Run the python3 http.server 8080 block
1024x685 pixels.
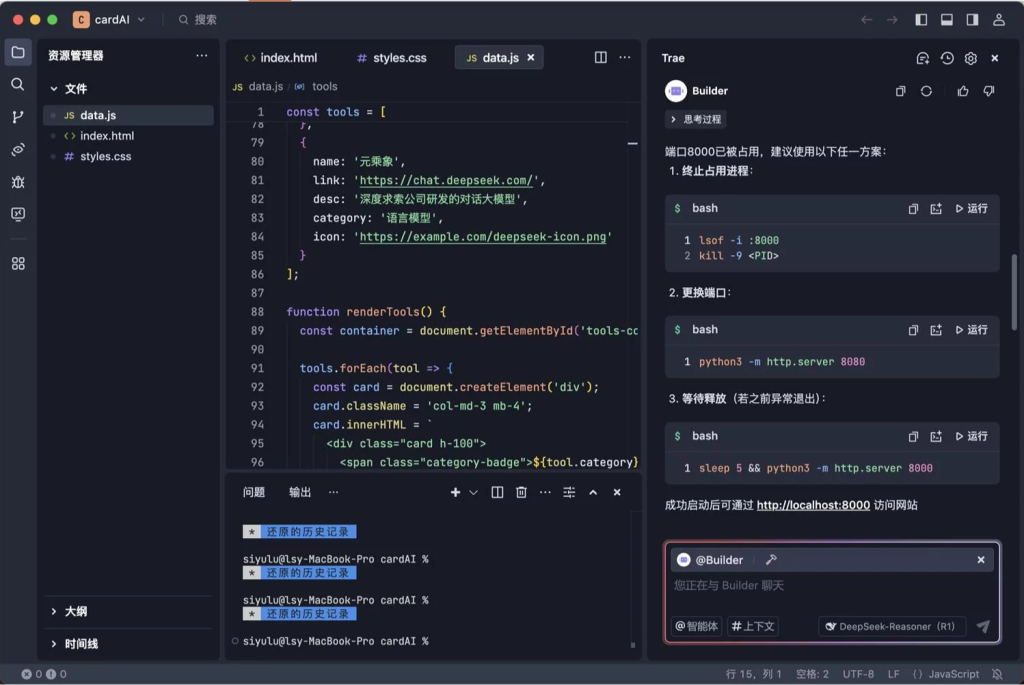(x=972, y=330)
